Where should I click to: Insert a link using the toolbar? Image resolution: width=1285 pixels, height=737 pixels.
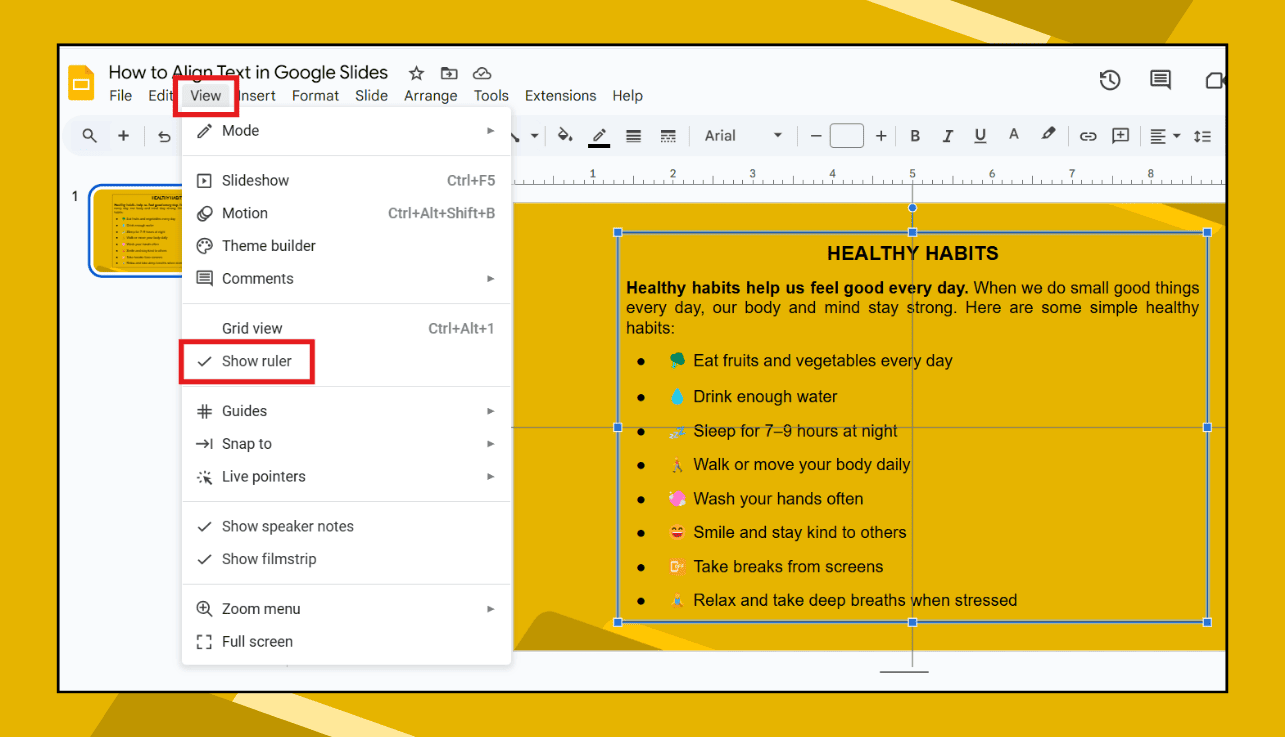pos(1088,135)
